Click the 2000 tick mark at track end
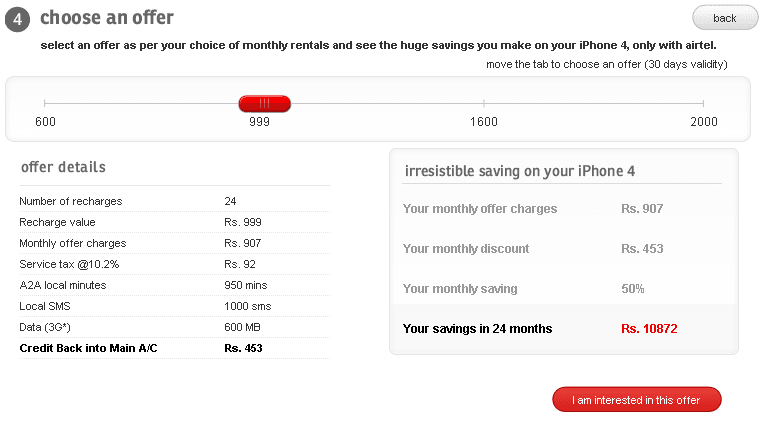The height and width of the screenshot is (422, 766). click(x=703, y=103)
